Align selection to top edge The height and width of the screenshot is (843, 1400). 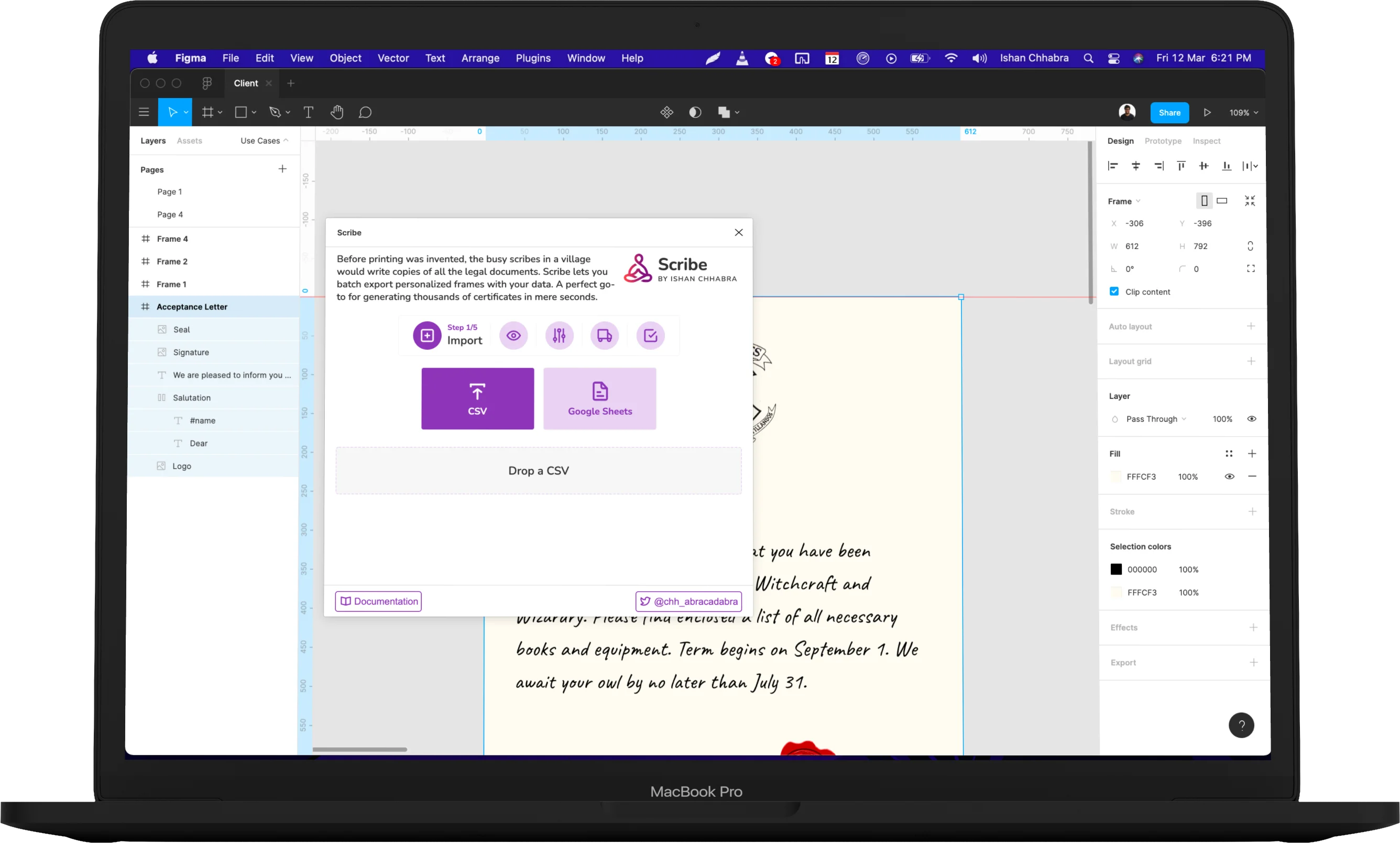[1182, 166]
